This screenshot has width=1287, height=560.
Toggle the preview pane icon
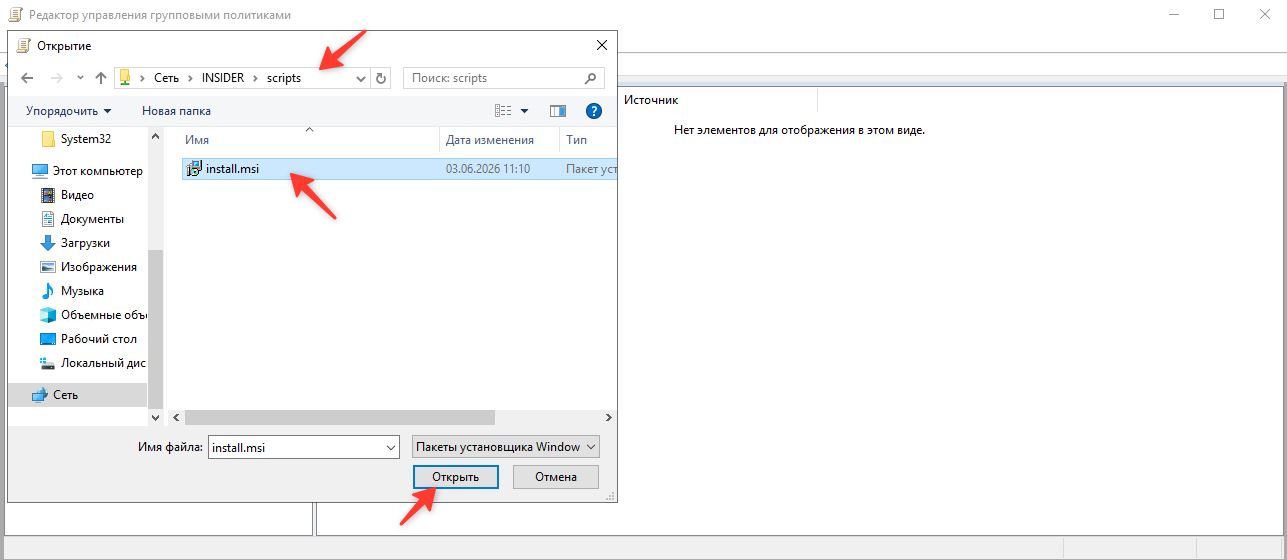(x=558, y=111)
